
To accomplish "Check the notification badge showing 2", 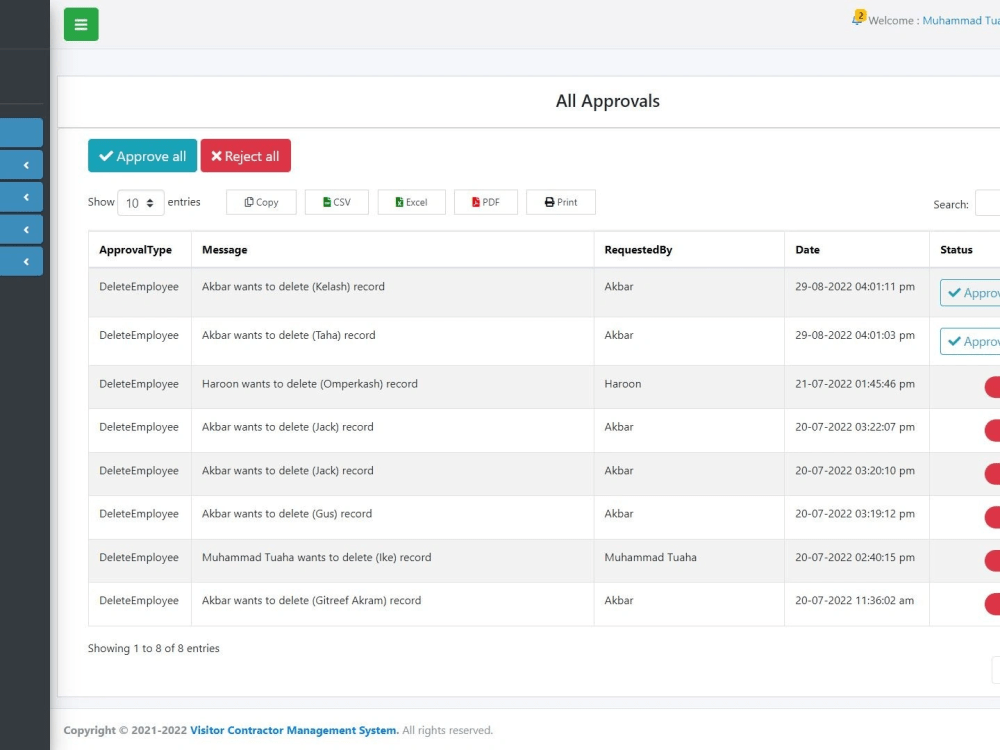I will click(859, 14).
